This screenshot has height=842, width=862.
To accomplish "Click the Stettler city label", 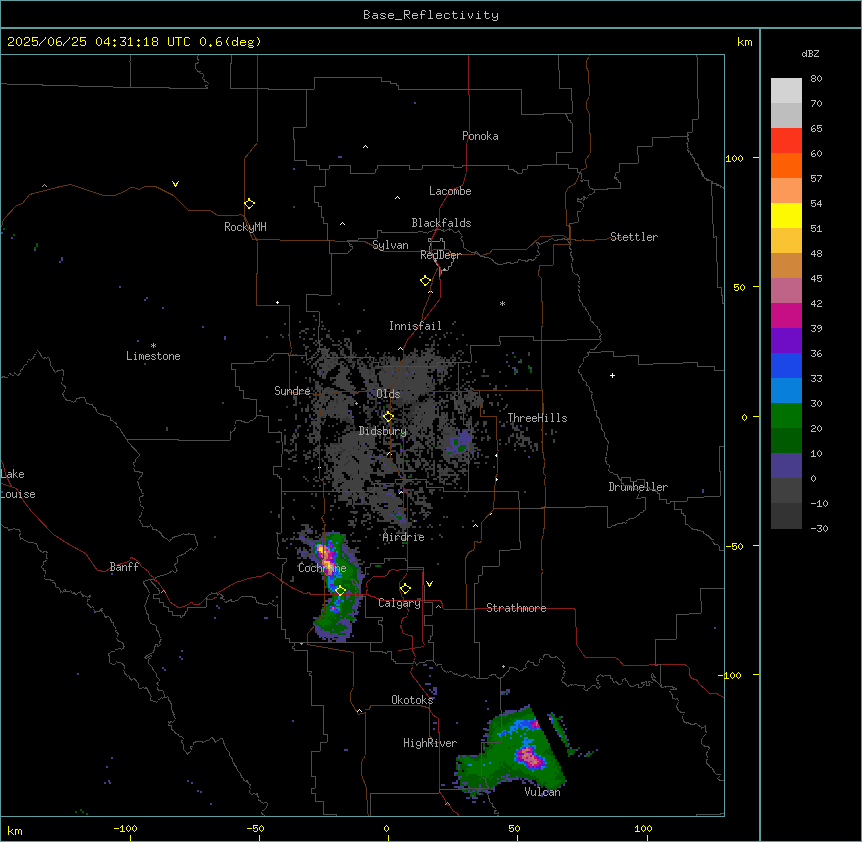I will point(634,237).
